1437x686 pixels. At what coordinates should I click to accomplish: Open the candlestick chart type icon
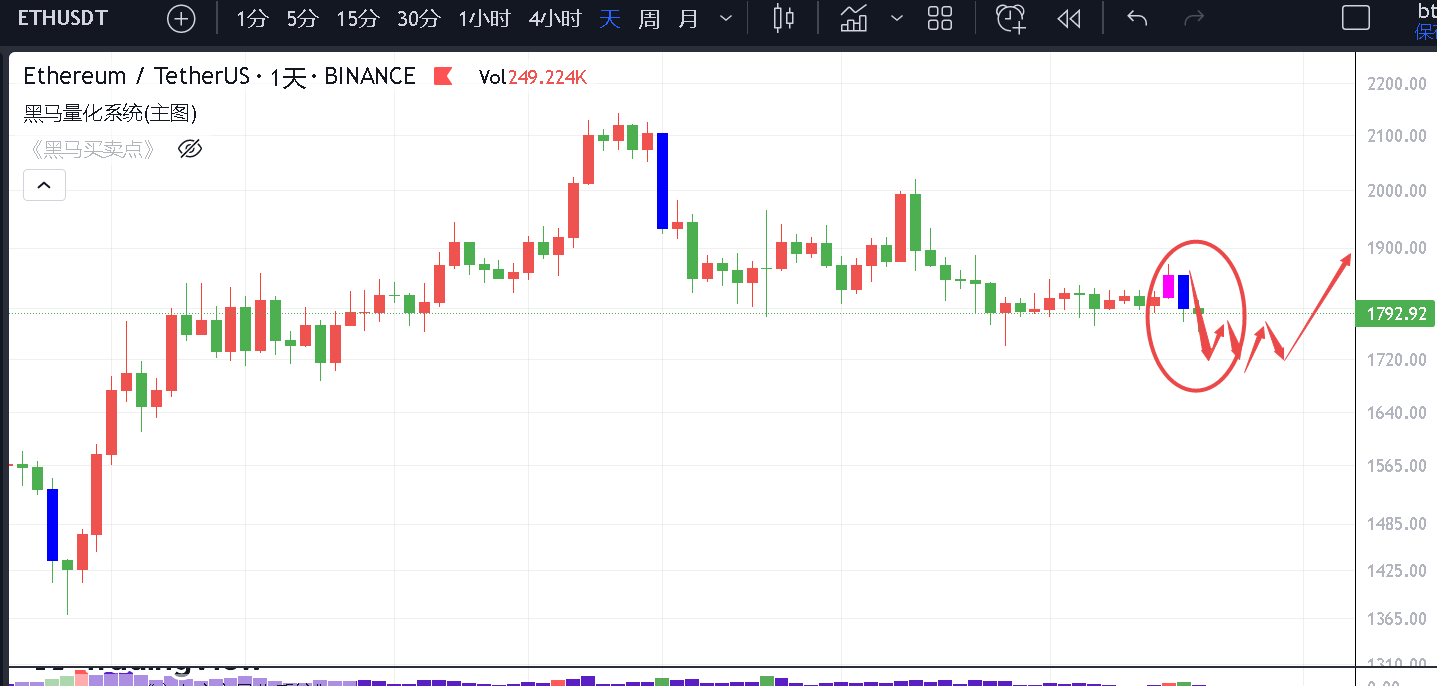(784, 18)
